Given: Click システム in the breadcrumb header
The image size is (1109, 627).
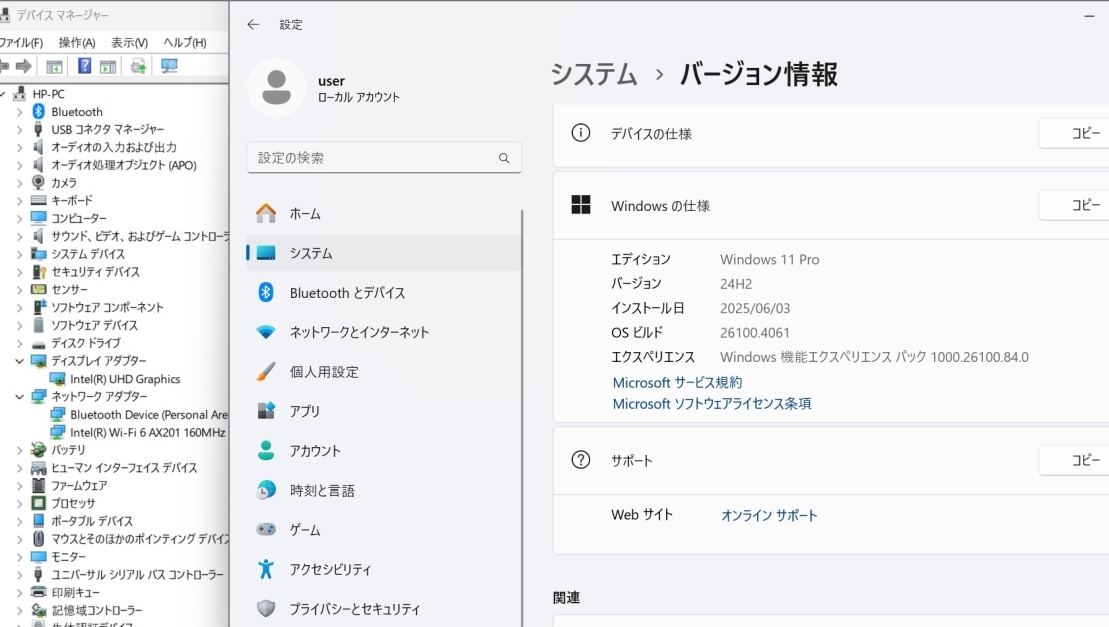Looking at the screenshot, I should point(593,74).
